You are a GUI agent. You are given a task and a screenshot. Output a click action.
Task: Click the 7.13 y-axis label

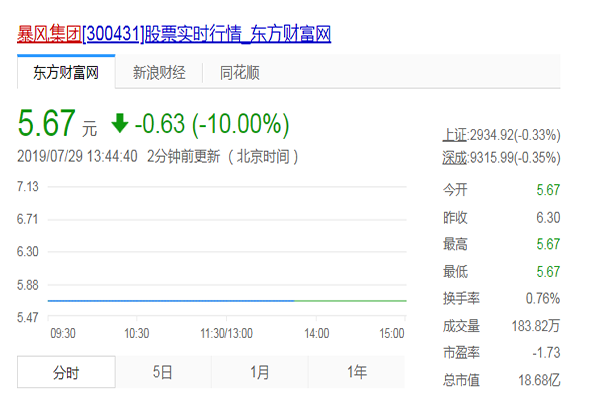coord(28,187)
